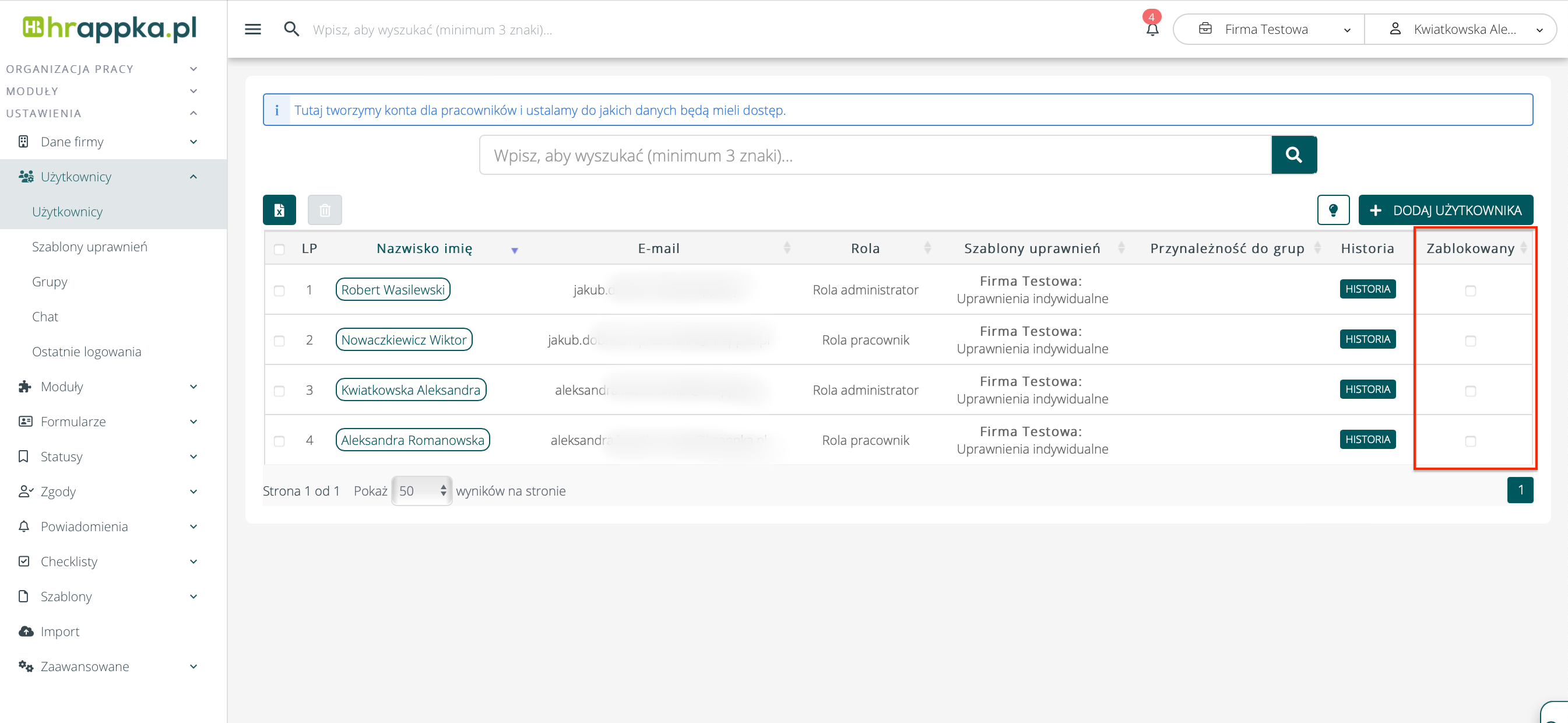Check the Zablokowany box for Robert Wasilewski
The height and width of the screenshot is (723, 1568).
coord(1470,290)
